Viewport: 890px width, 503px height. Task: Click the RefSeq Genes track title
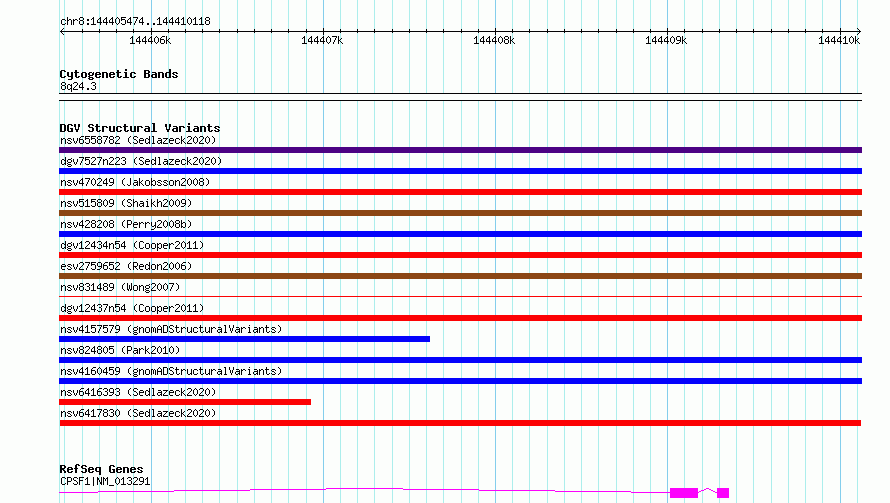pyautogui.click(x=101, y=469)
